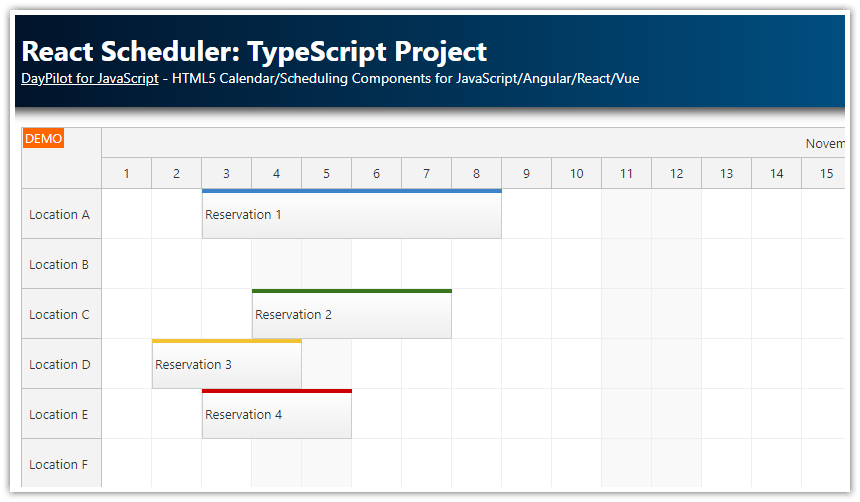860x502 pixels.
Task: Select the Reservation 2 event
Action: 351,315
